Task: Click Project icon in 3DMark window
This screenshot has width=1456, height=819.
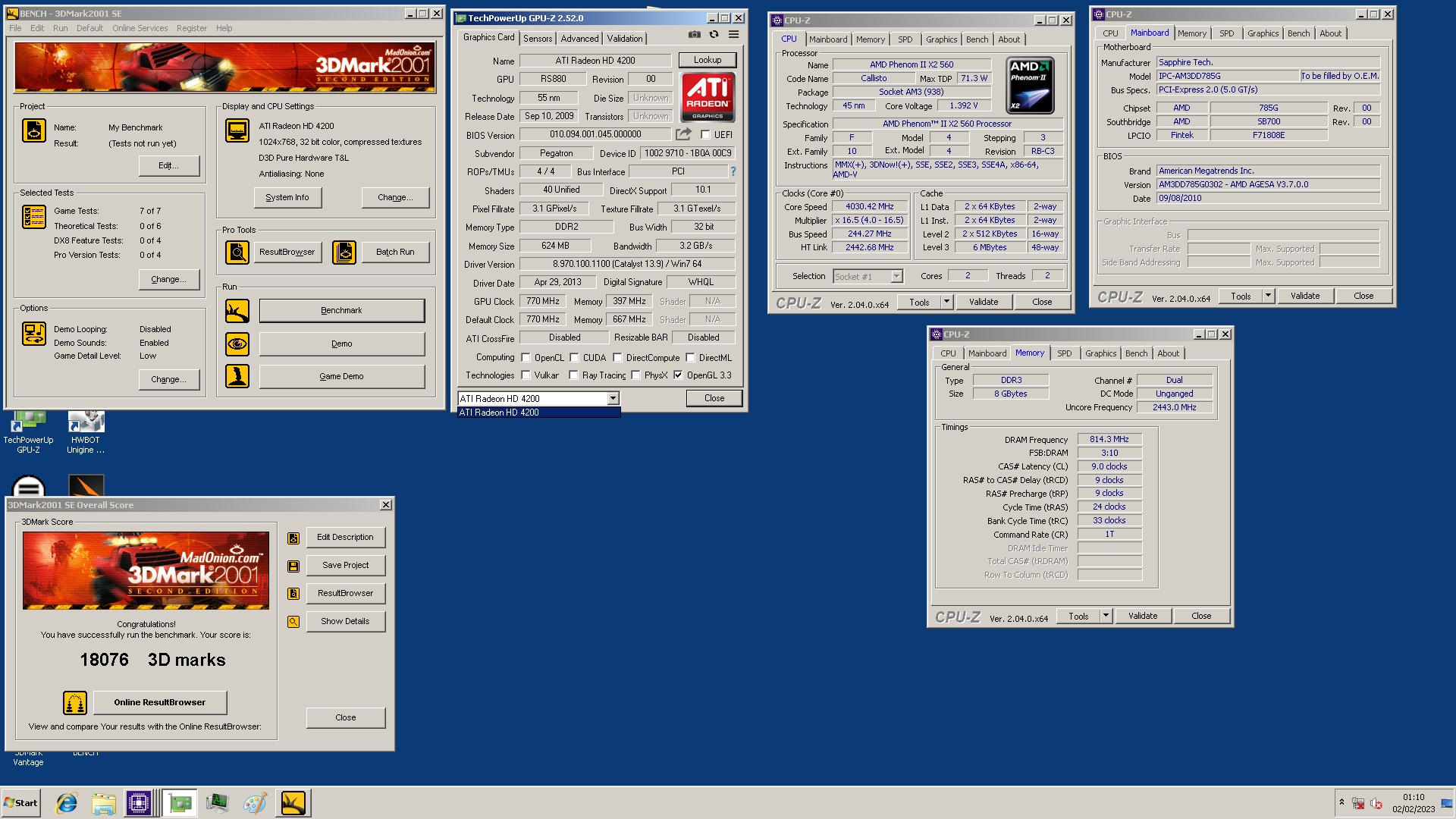Action: pyautogui.click(x=34, y=130)
